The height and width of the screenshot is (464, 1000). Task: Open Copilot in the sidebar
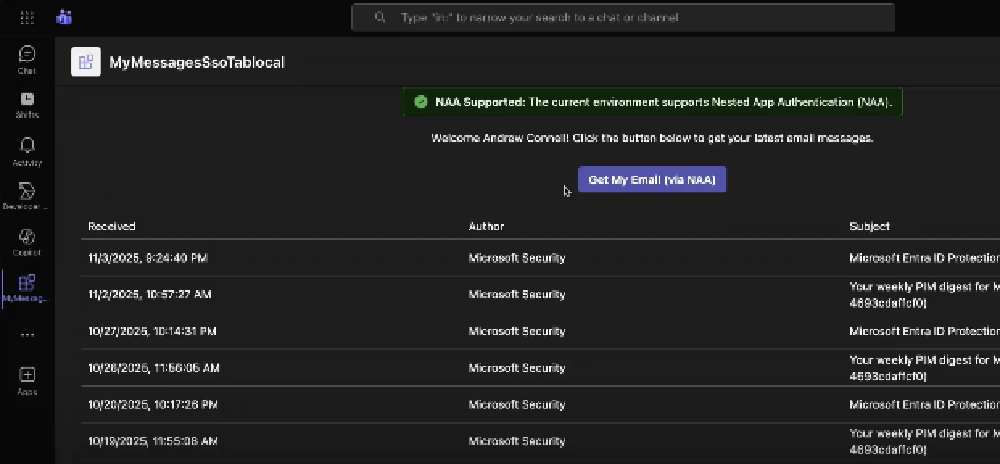pyautogui.click(x=27, y=242)
